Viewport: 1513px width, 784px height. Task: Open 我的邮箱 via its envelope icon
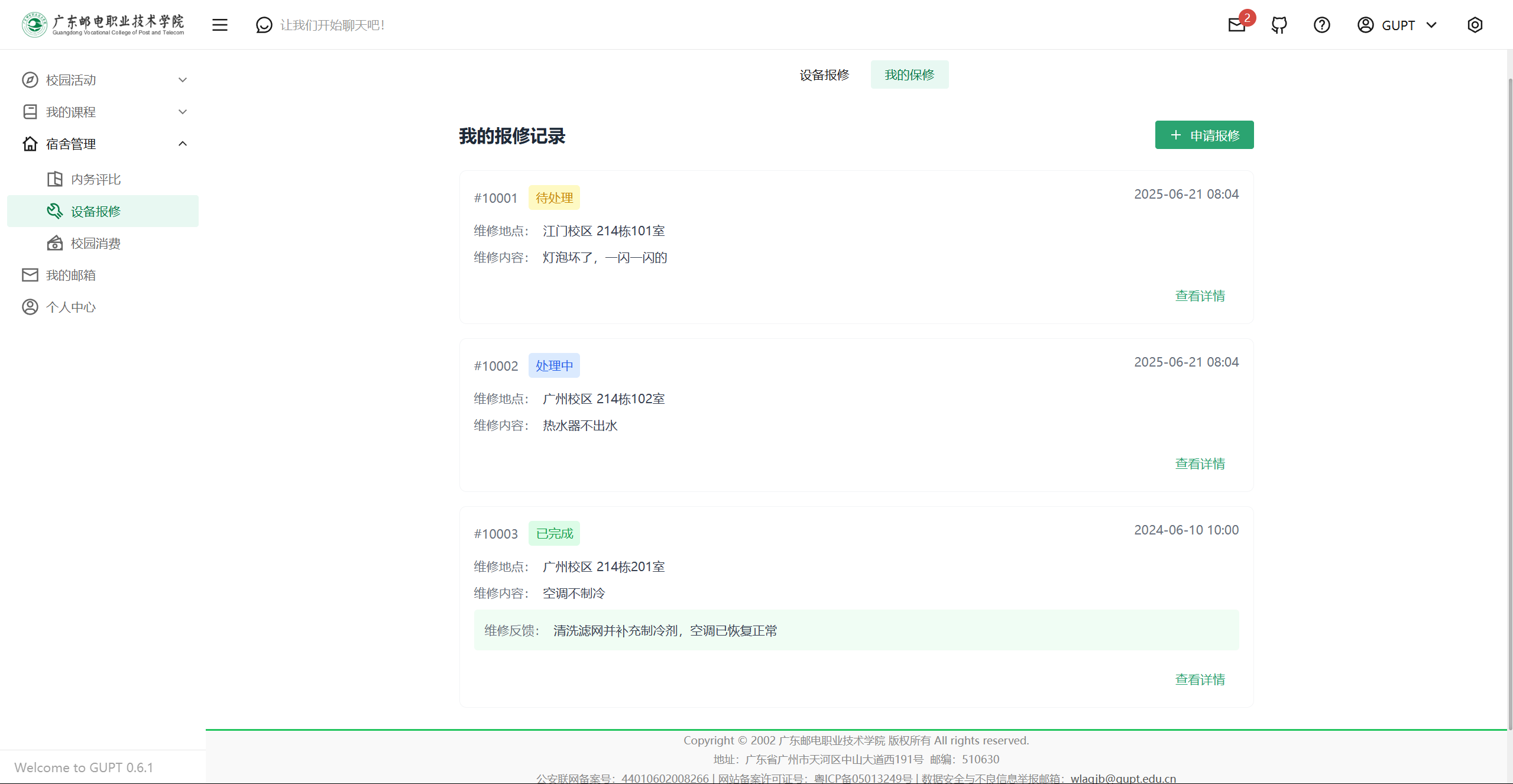[30, 274]
